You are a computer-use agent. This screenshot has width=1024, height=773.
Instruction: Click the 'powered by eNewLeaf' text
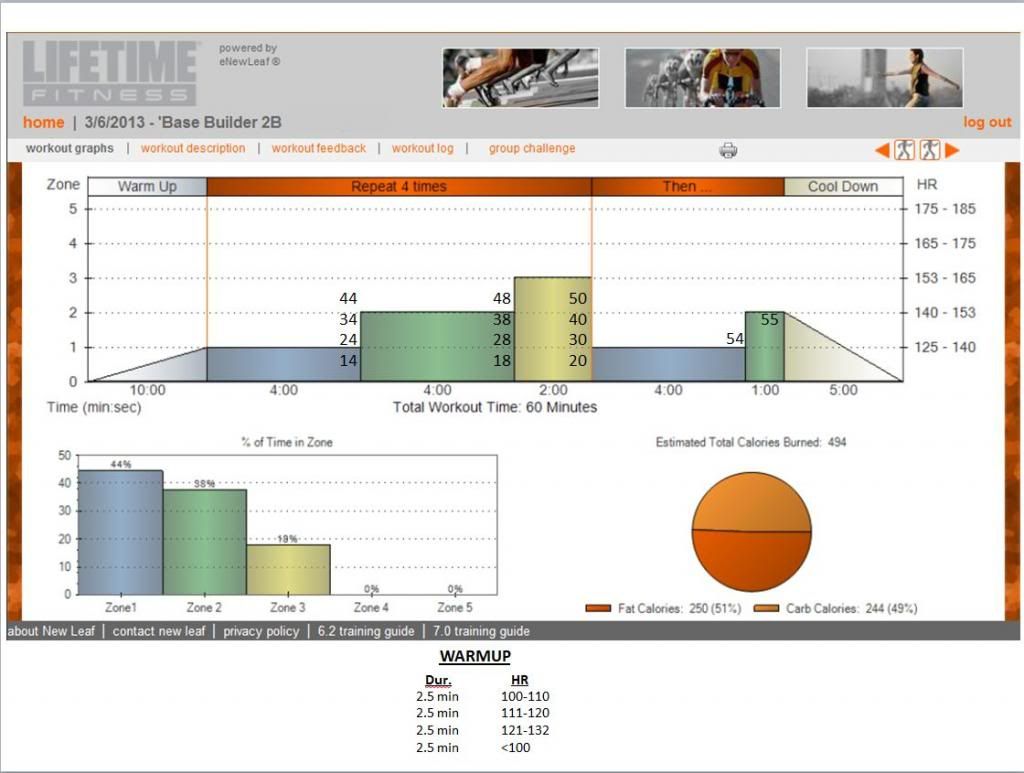click(249, 55)
